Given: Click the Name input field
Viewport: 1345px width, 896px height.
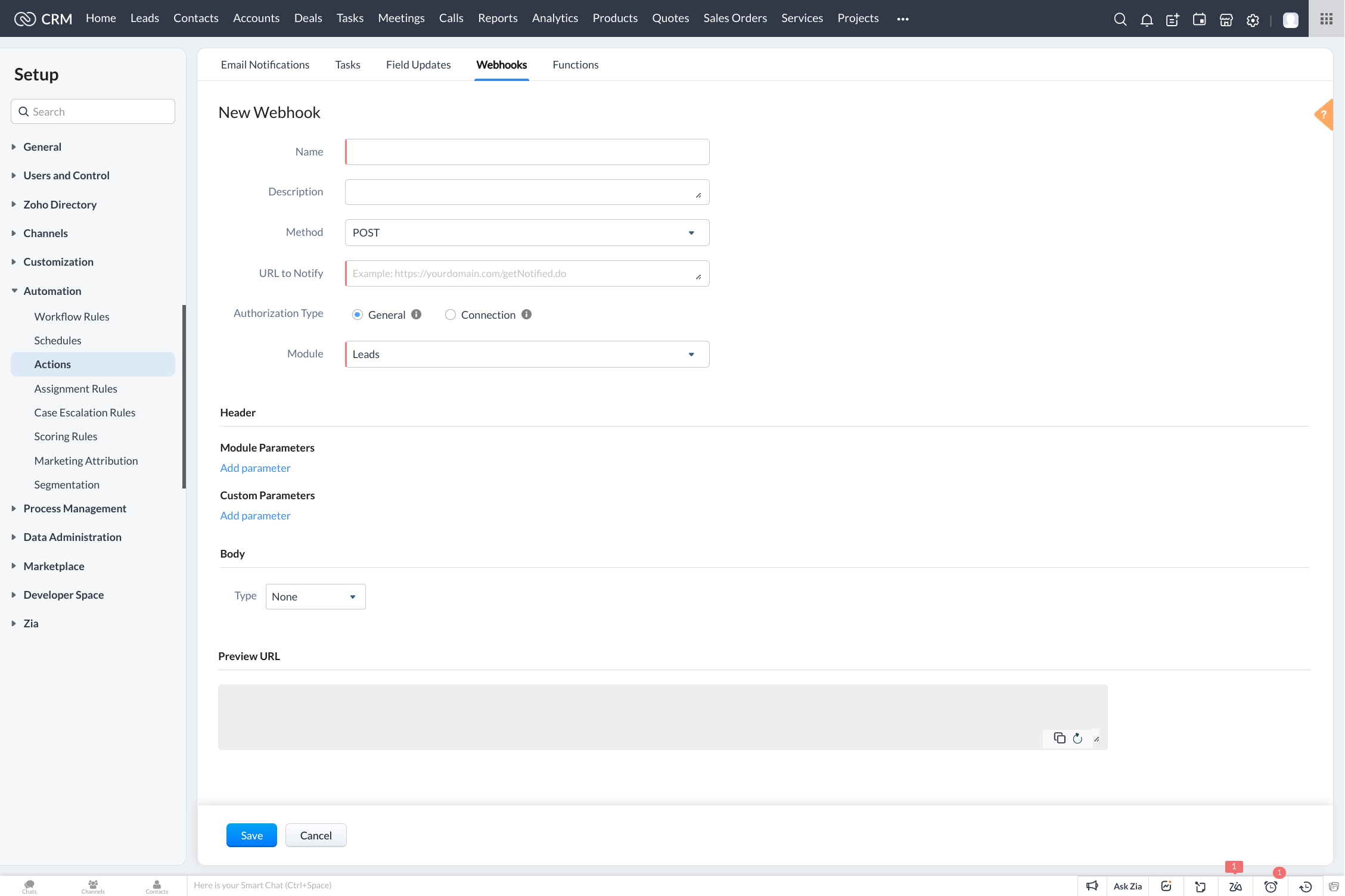Looking at the screenshot, I should (527, 151).
